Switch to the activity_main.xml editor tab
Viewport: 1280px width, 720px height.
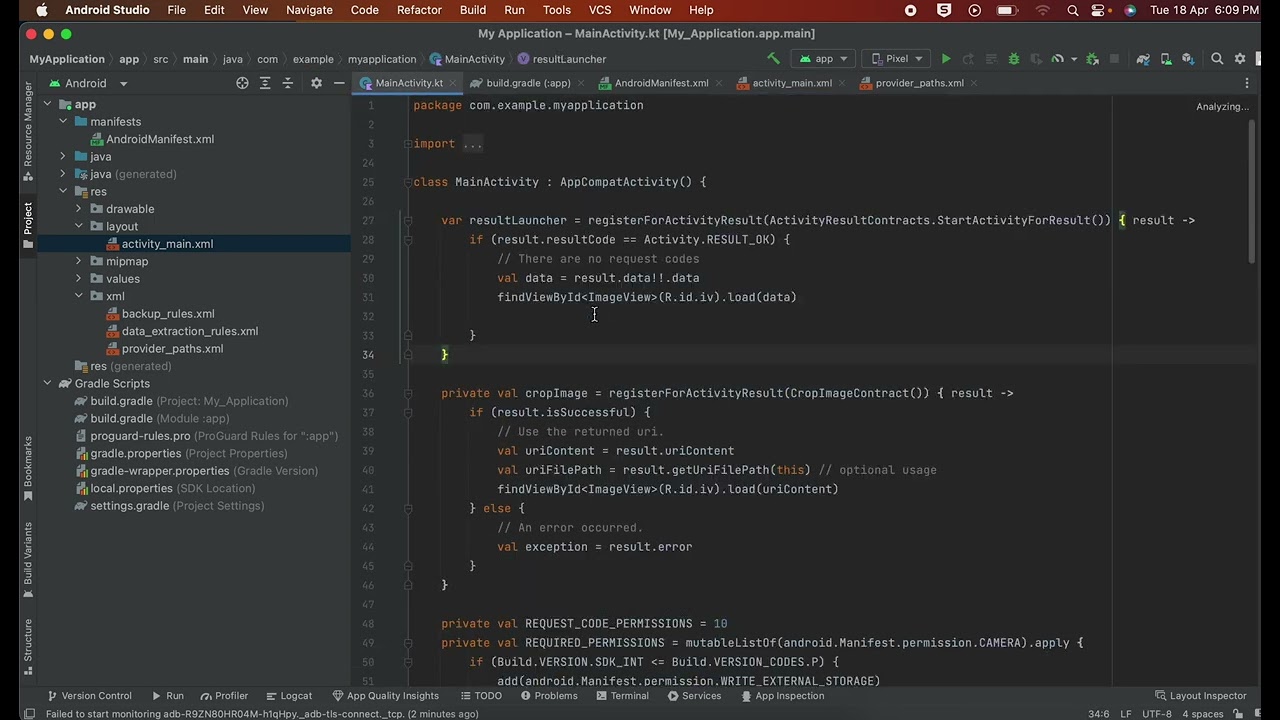(x=792, y=83)
